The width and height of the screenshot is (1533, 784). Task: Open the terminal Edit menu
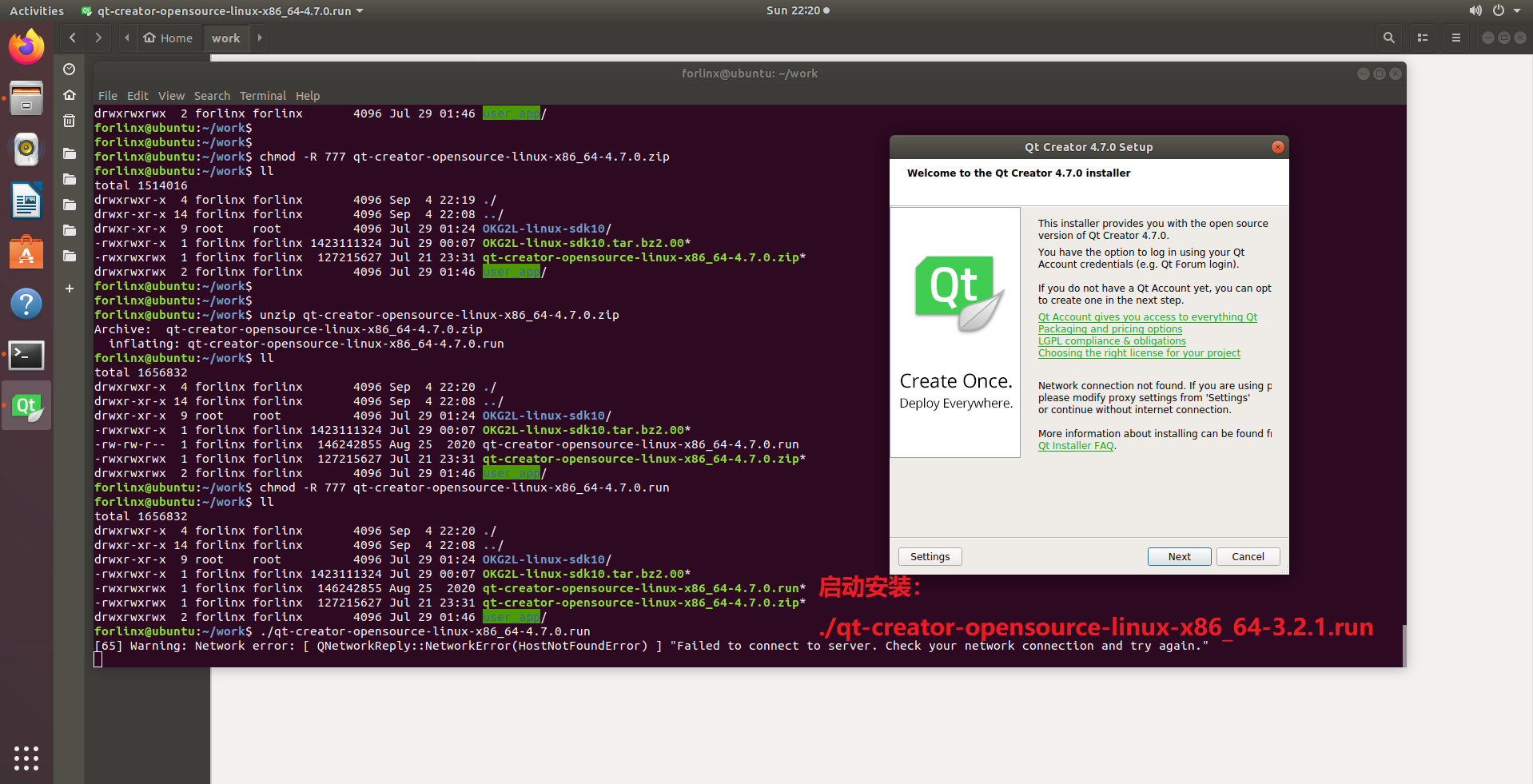(x=137, y=96)
